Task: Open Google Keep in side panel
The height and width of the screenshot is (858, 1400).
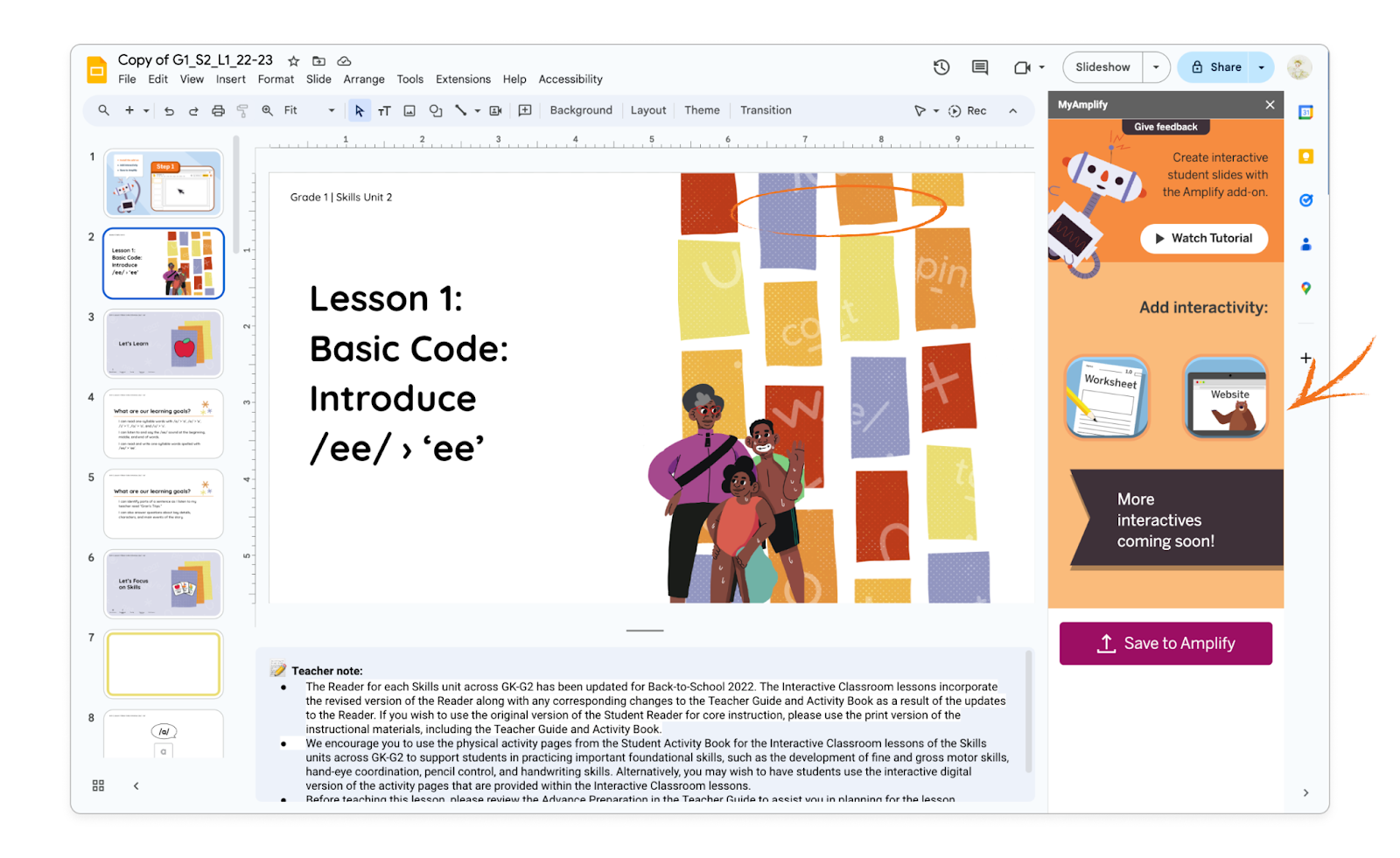Action: coord(1305,157)
